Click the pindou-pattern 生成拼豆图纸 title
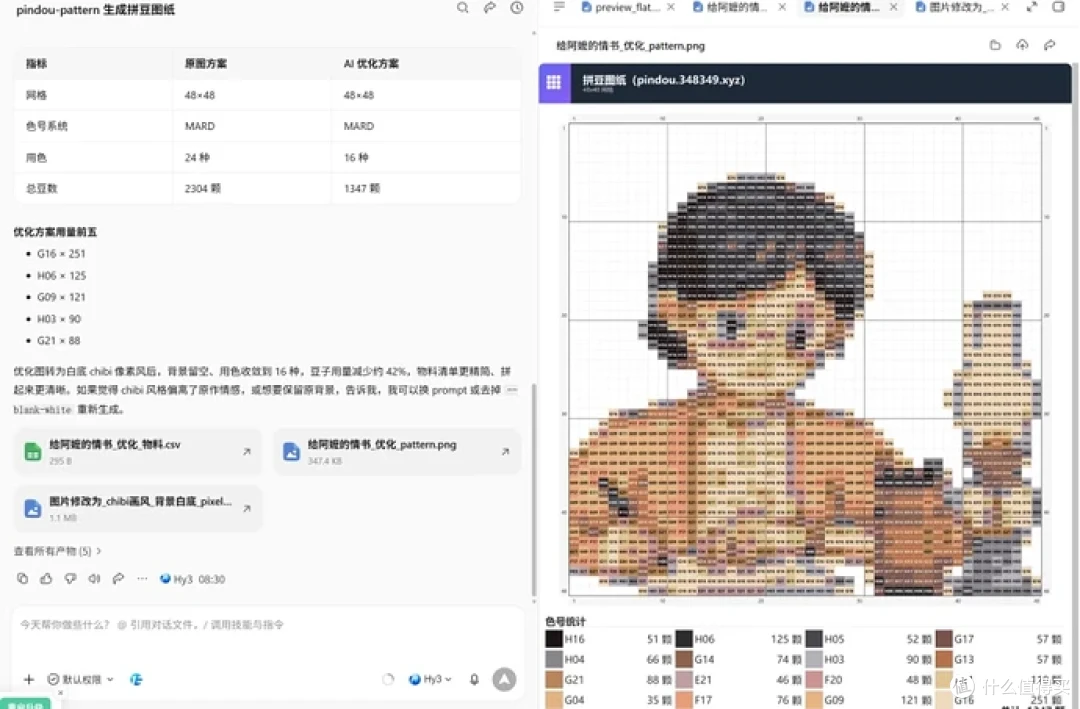 coord(95,10)
